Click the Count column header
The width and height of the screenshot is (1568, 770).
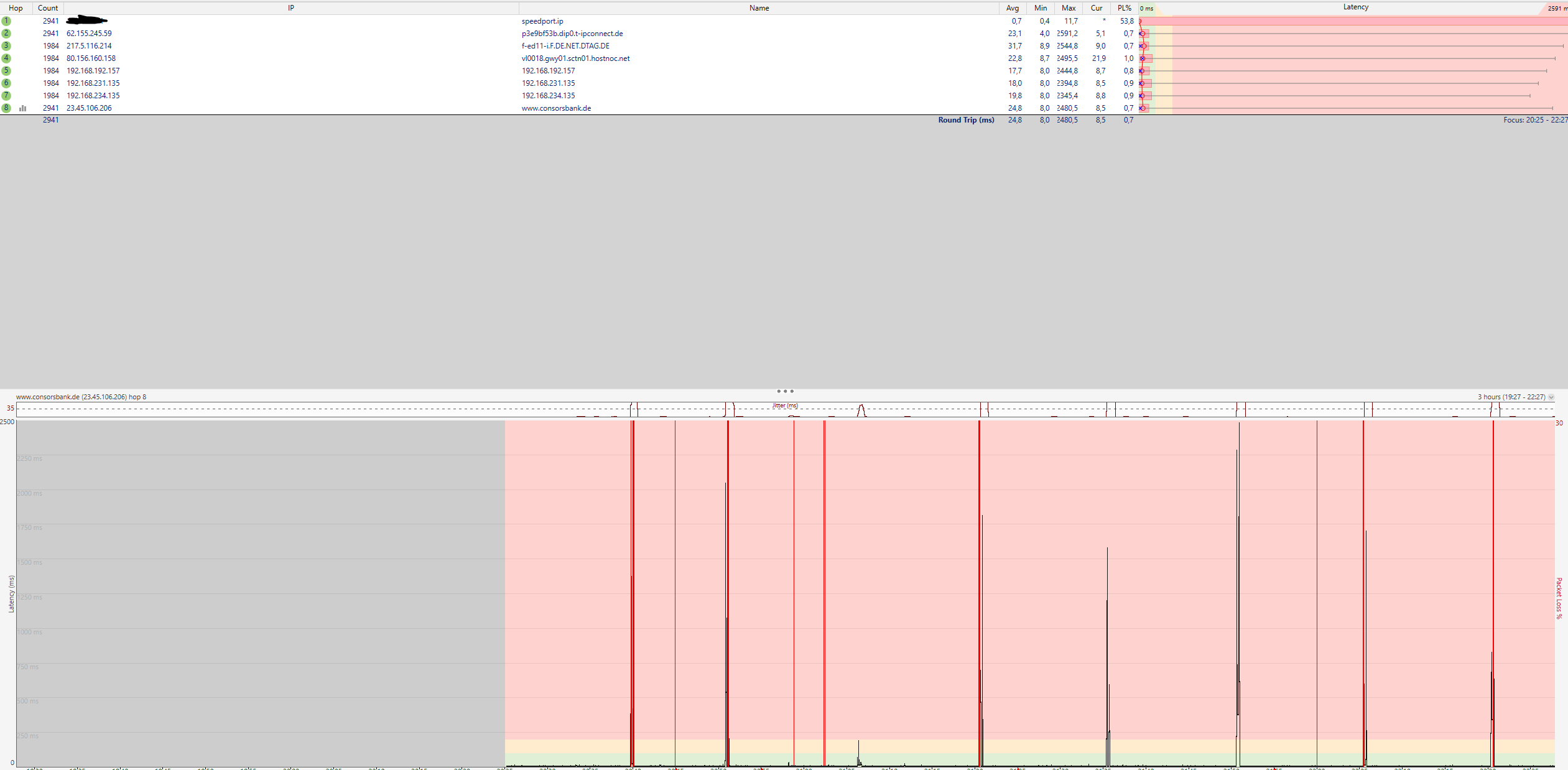tap(48, 8)
